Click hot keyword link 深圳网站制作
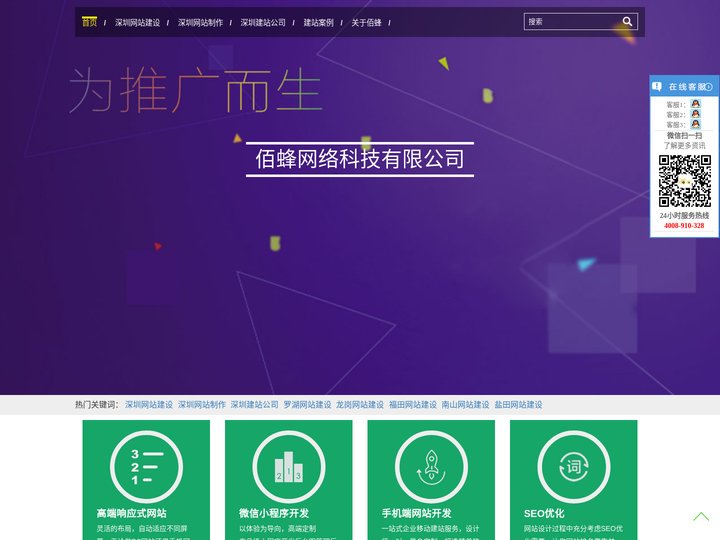 [202, 405]
